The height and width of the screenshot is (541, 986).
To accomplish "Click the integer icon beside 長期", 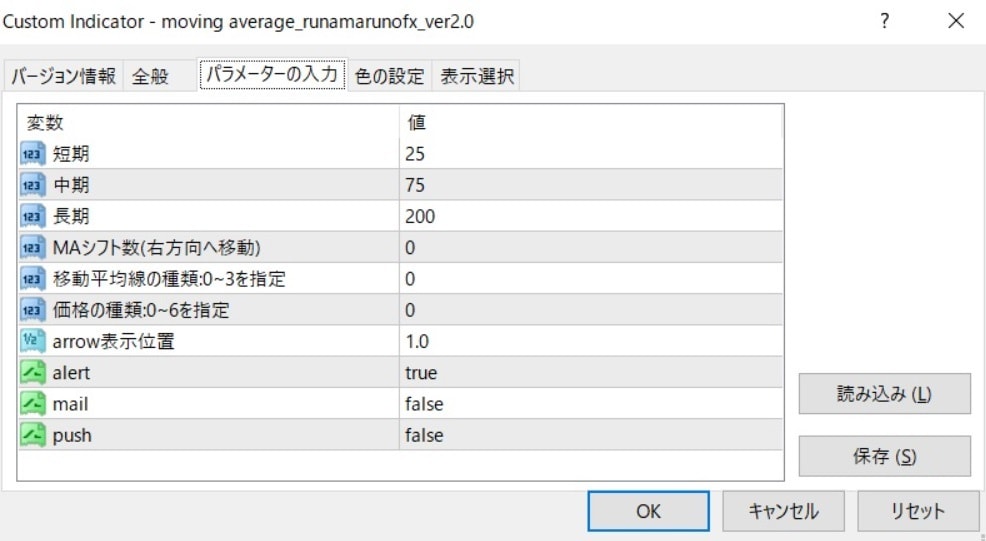I will coord(33,216).
